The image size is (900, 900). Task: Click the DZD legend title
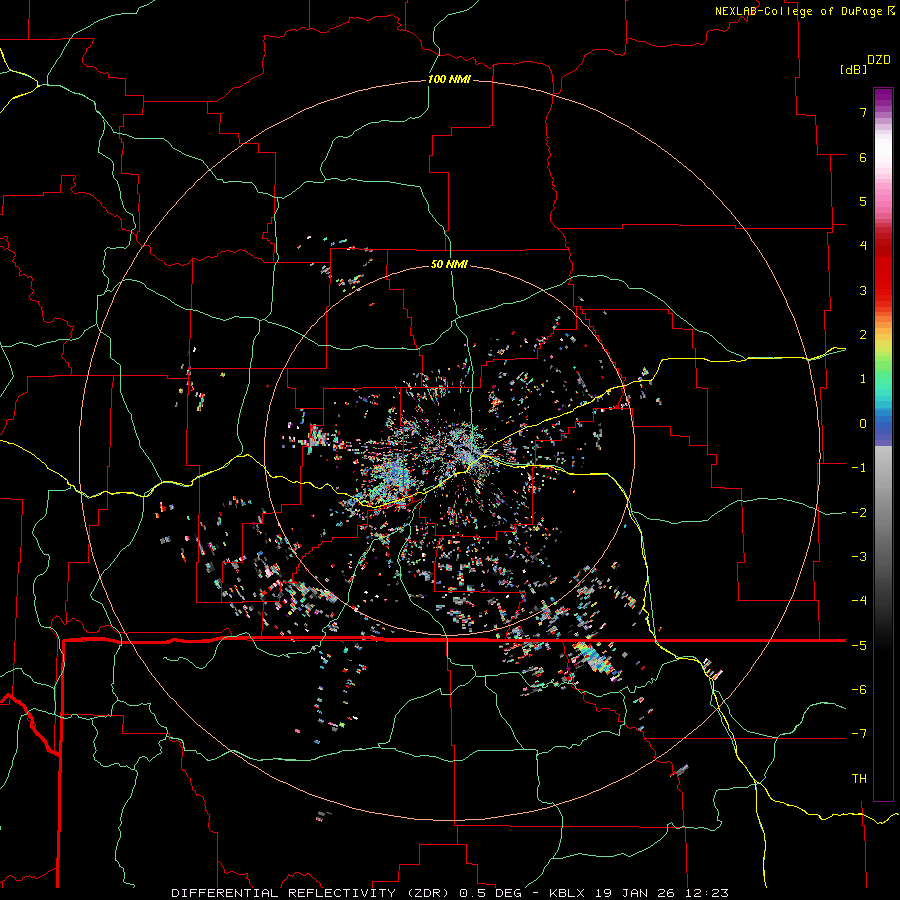879,60
